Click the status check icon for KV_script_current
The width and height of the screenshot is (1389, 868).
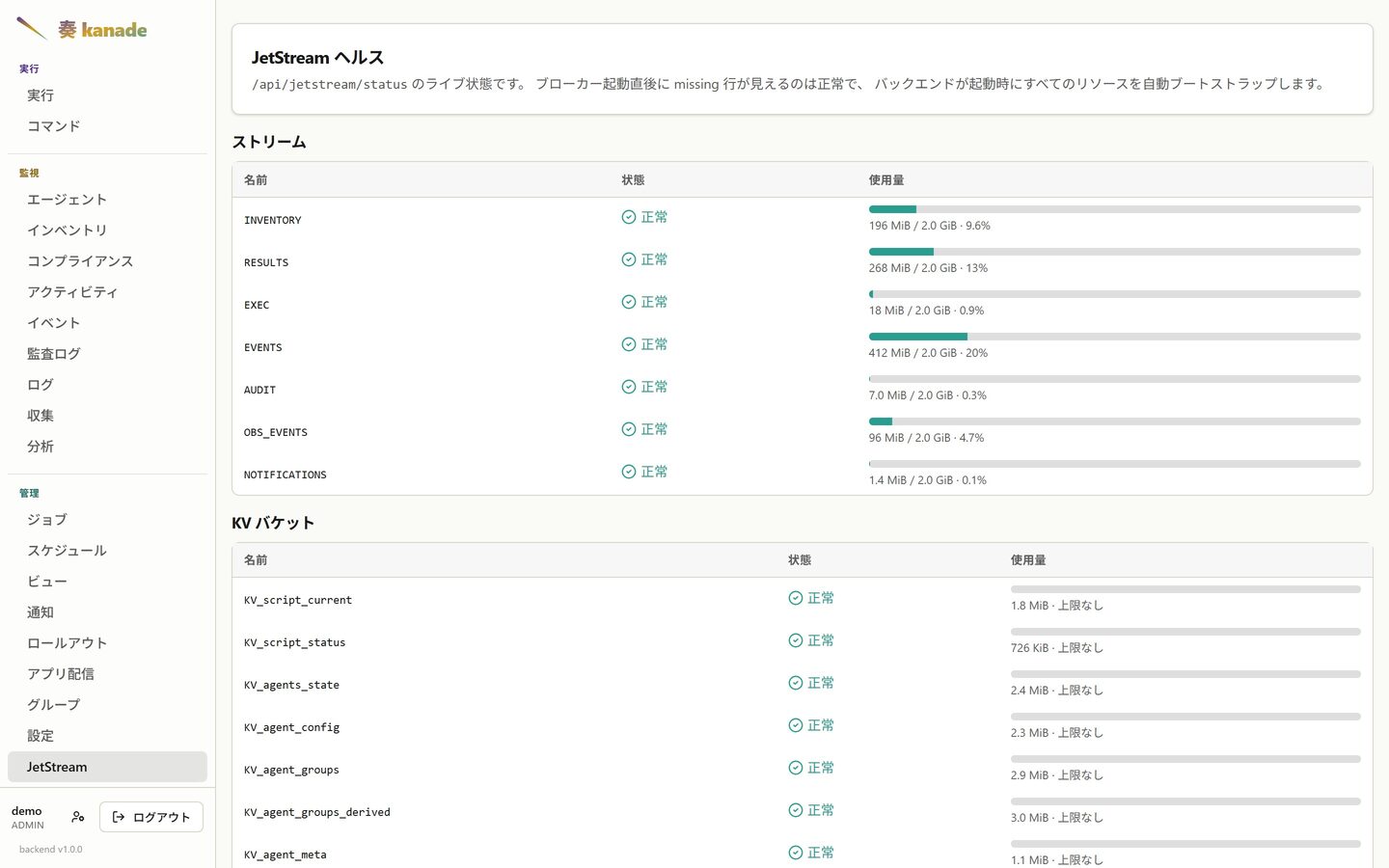[796, 598]
